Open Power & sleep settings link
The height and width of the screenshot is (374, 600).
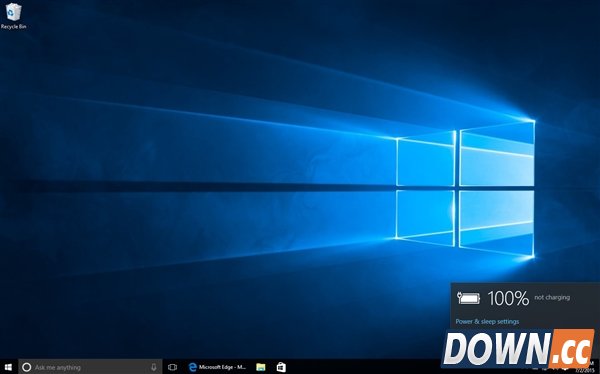(x=487, y=322)
